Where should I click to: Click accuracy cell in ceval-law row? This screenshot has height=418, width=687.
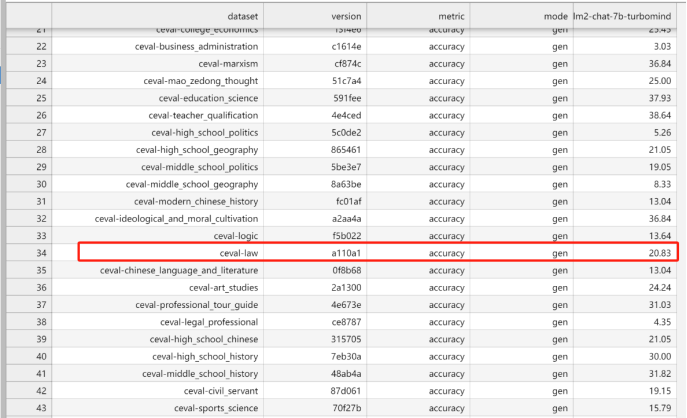(x=418, y=253)
